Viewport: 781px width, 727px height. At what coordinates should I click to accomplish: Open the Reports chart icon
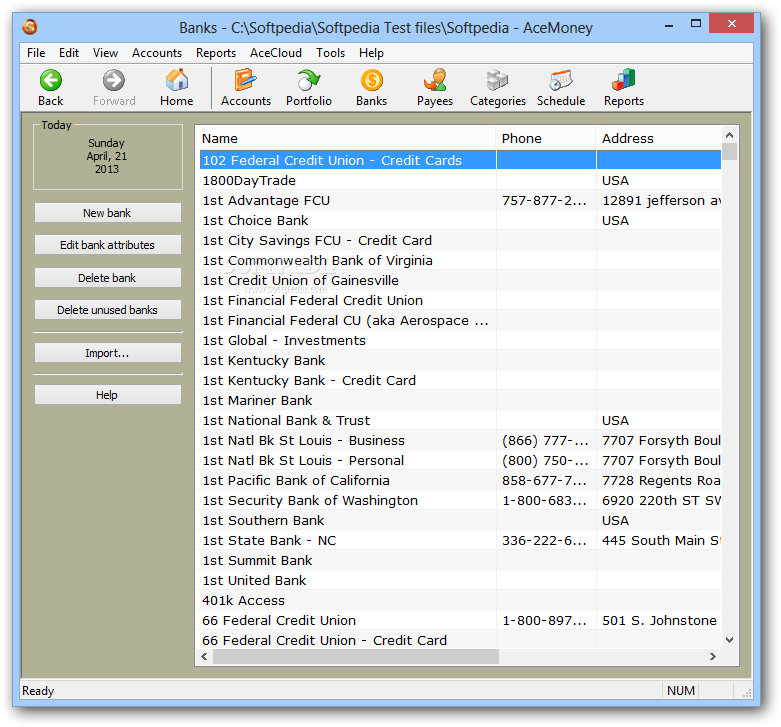(x=624, y=80)
